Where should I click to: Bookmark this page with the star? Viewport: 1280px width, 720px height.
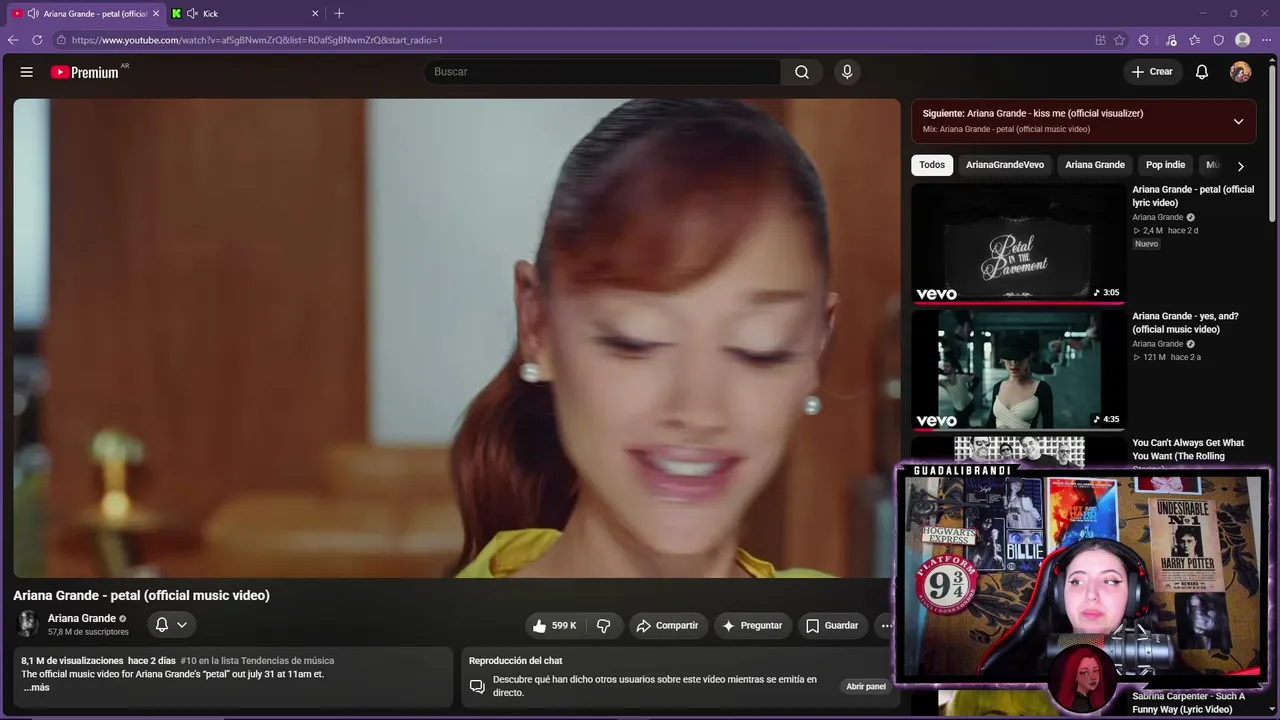click(1119, 40)
